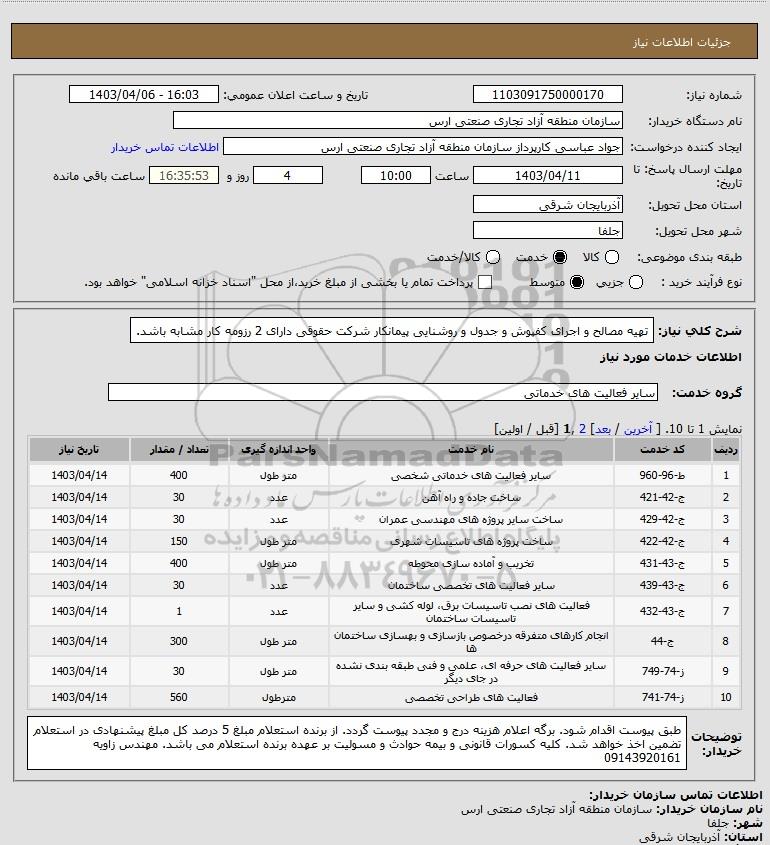The image size is (770, 845).
Task: Click the 10:00 time field
Action: [x=396, y=176]
